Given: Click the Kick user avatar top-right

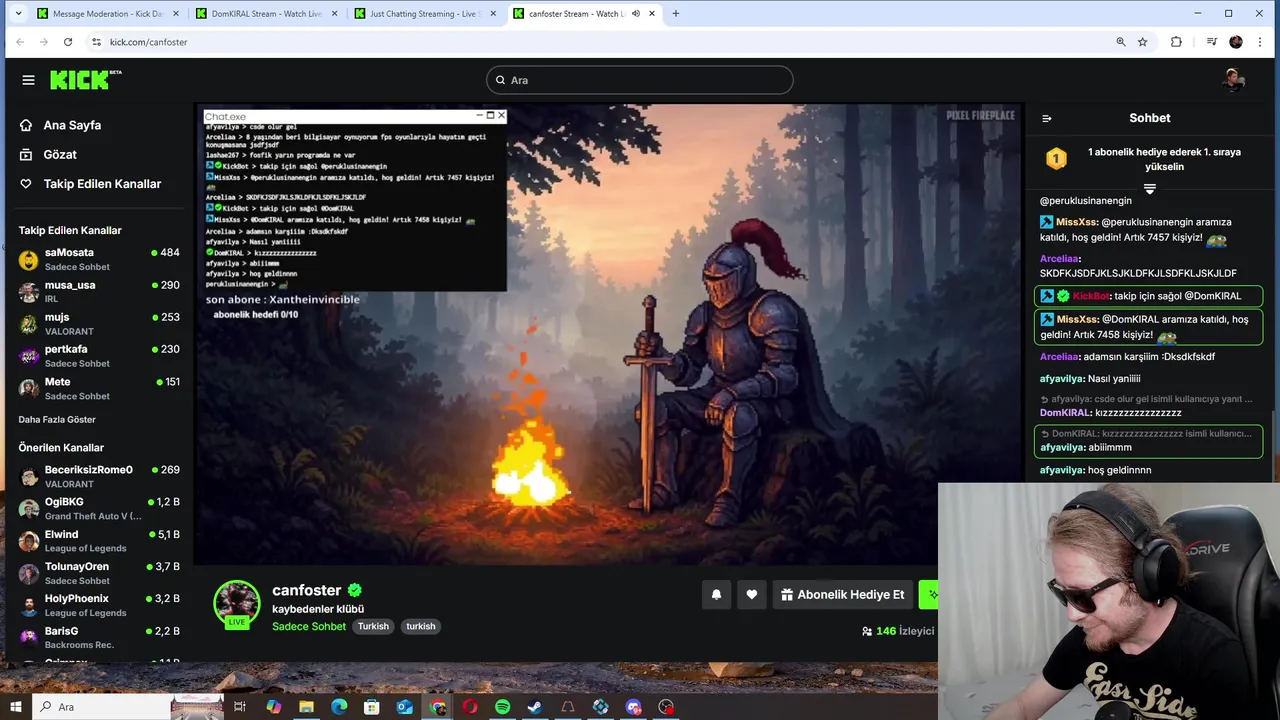Looking at the screenshot, I should (x=1233, y=80).
